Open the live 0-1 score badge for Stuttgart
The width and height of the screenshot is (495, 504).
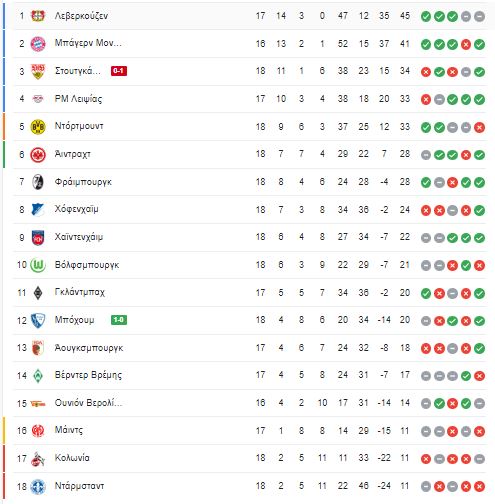[119, 71]
